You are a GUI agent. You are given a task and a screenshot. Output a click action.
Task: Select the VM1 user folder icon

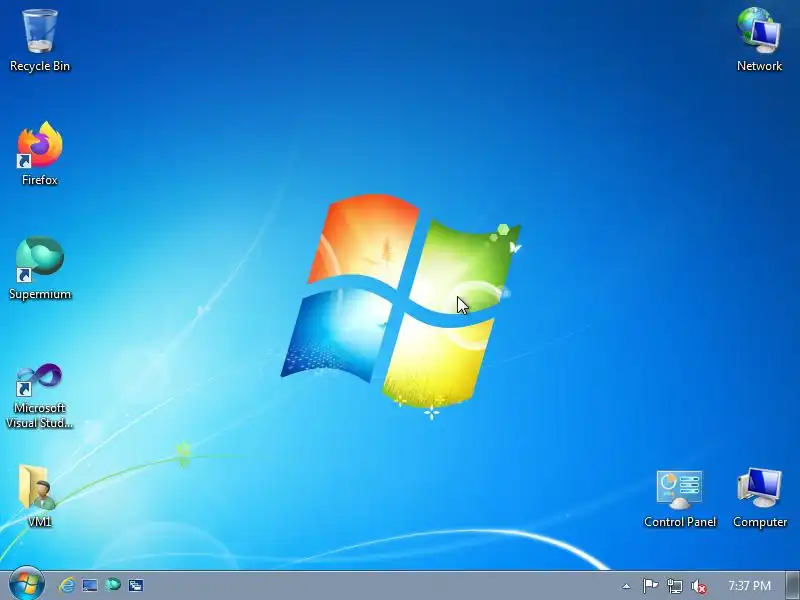[39, 495]
